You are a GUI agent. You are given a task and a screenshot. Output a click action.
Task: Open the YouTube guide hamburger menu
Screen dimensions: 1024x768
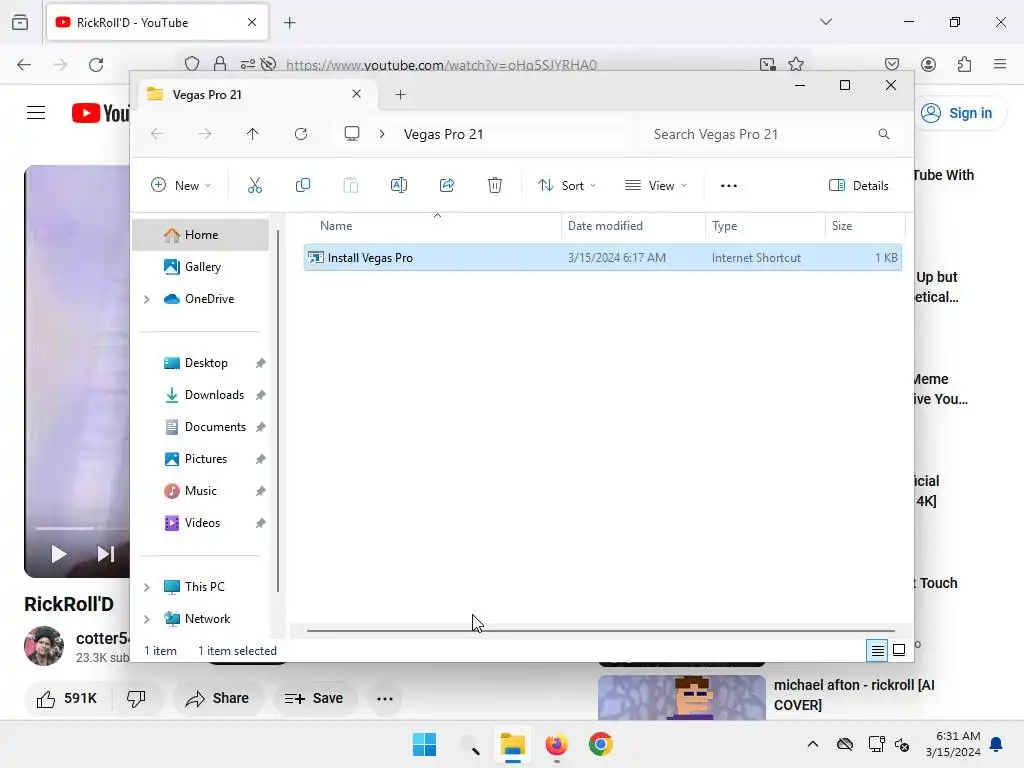point(36,113)
